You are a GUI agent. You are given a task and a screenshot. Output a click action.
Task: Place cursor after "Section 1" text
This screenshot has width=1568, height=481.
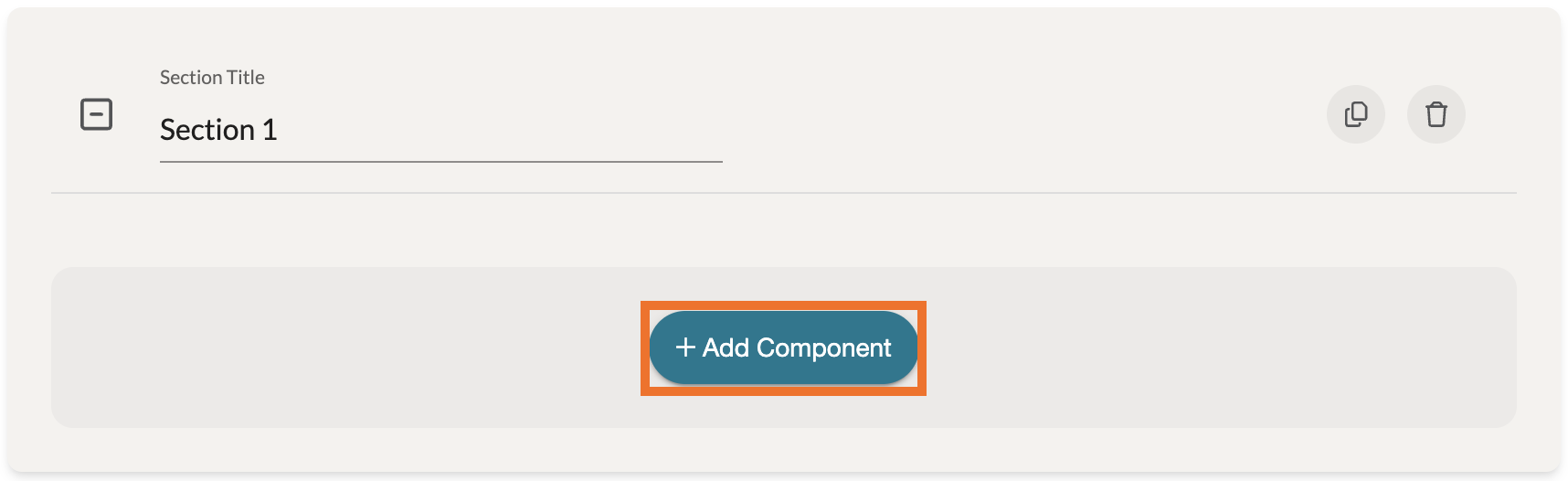[x=279, y=130]
